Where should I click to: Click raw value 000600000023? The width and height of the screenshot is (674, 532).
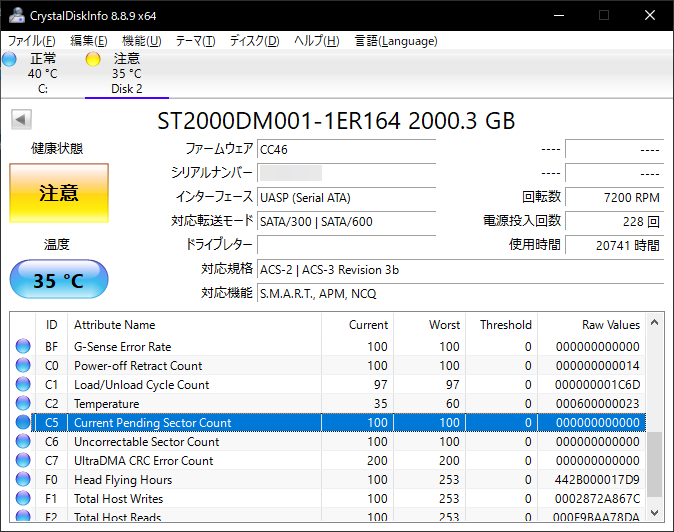[597, 404]
